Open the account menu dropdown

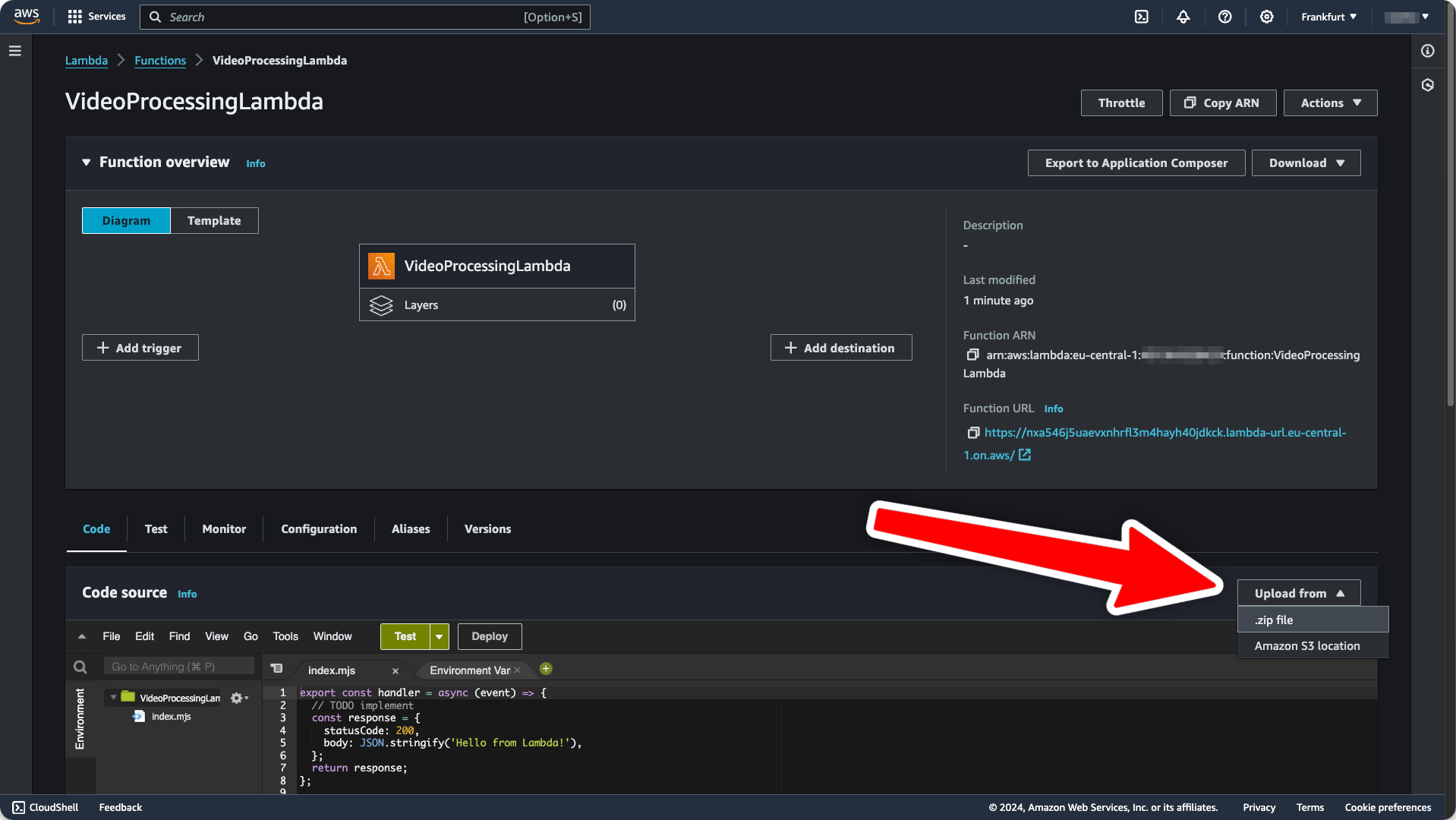coord(1406,17)
